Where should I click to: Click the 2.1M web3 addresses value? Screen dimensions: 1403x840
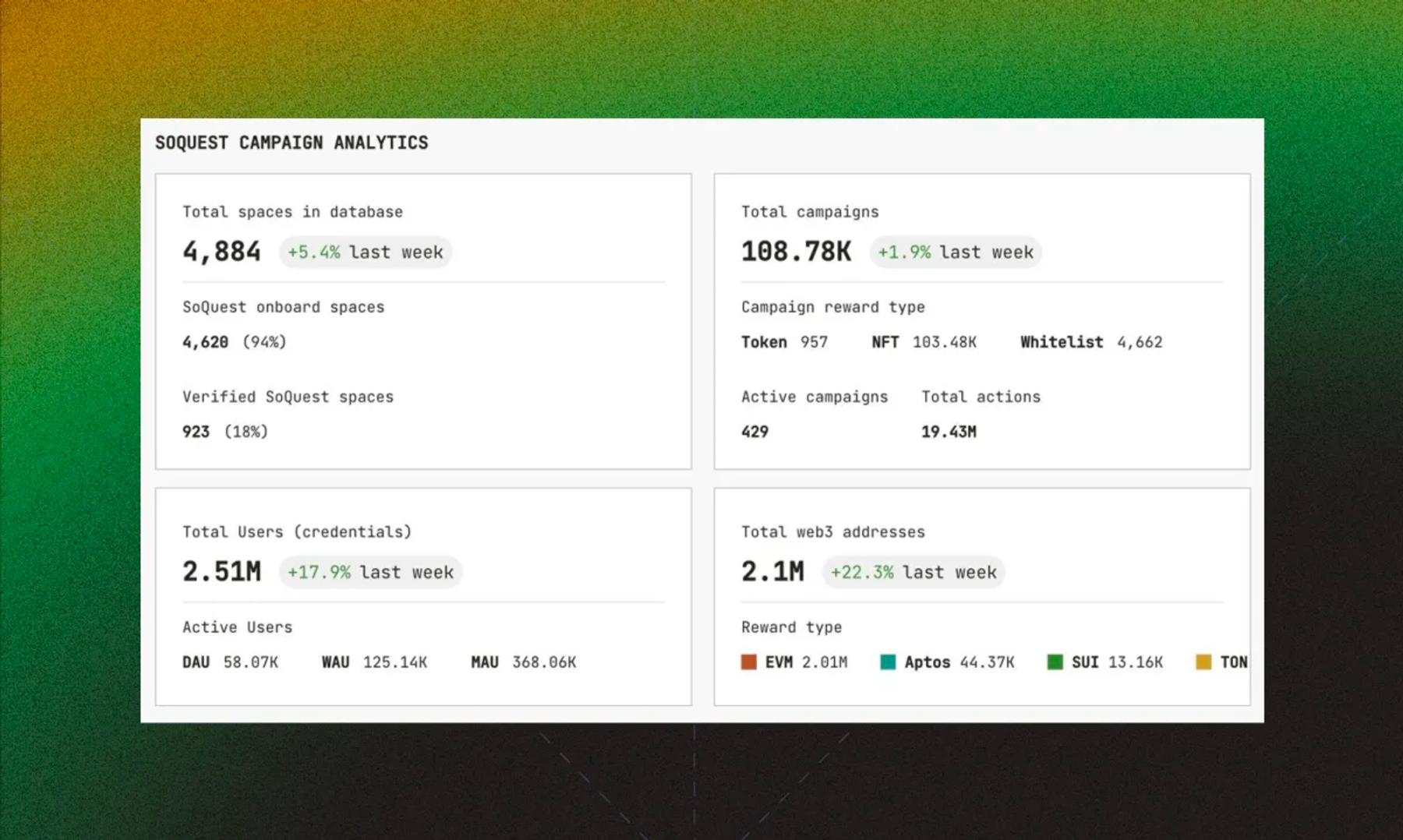click(772, 572)
